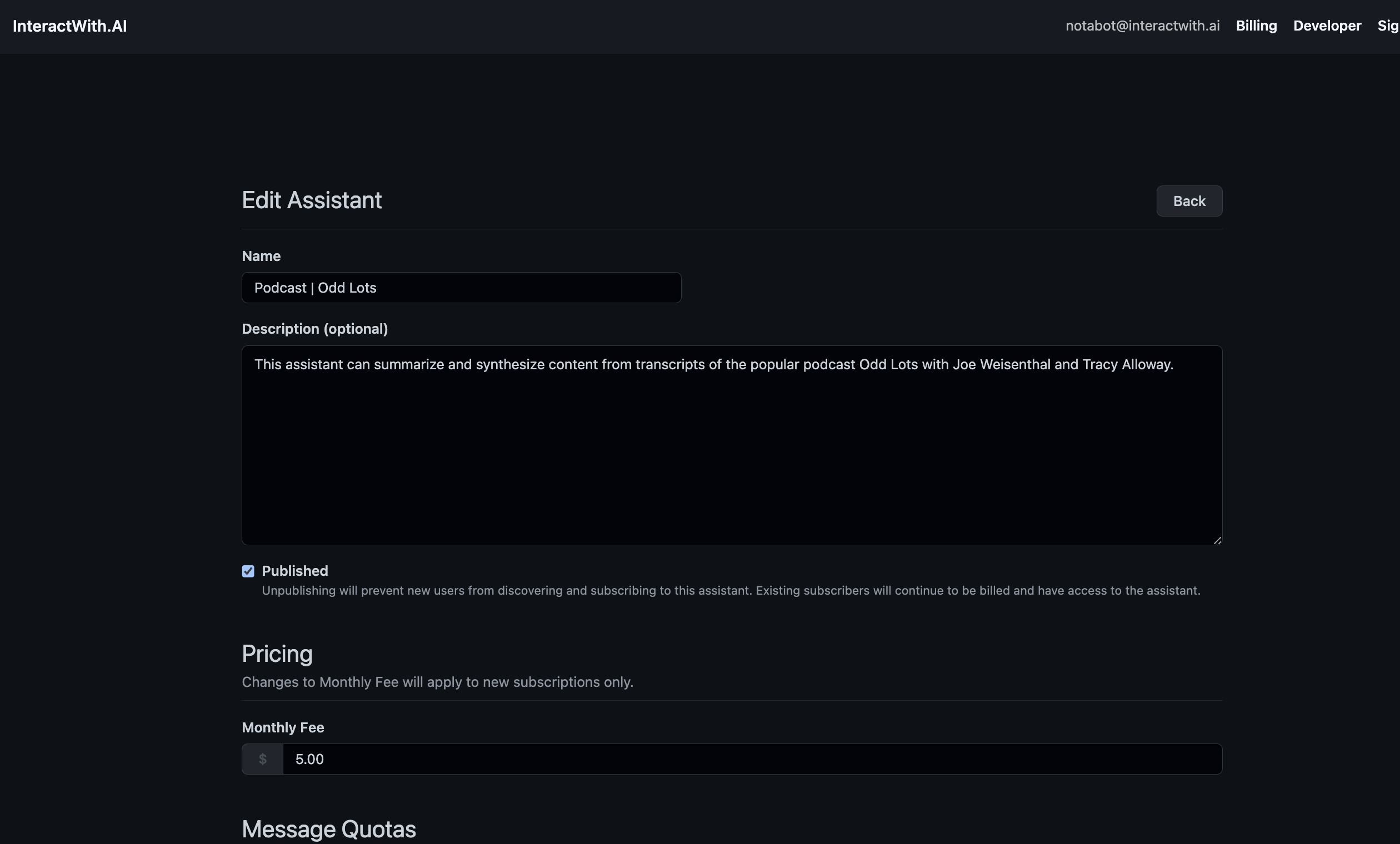Click the dollar sign prefix icon

pos(262,760)
